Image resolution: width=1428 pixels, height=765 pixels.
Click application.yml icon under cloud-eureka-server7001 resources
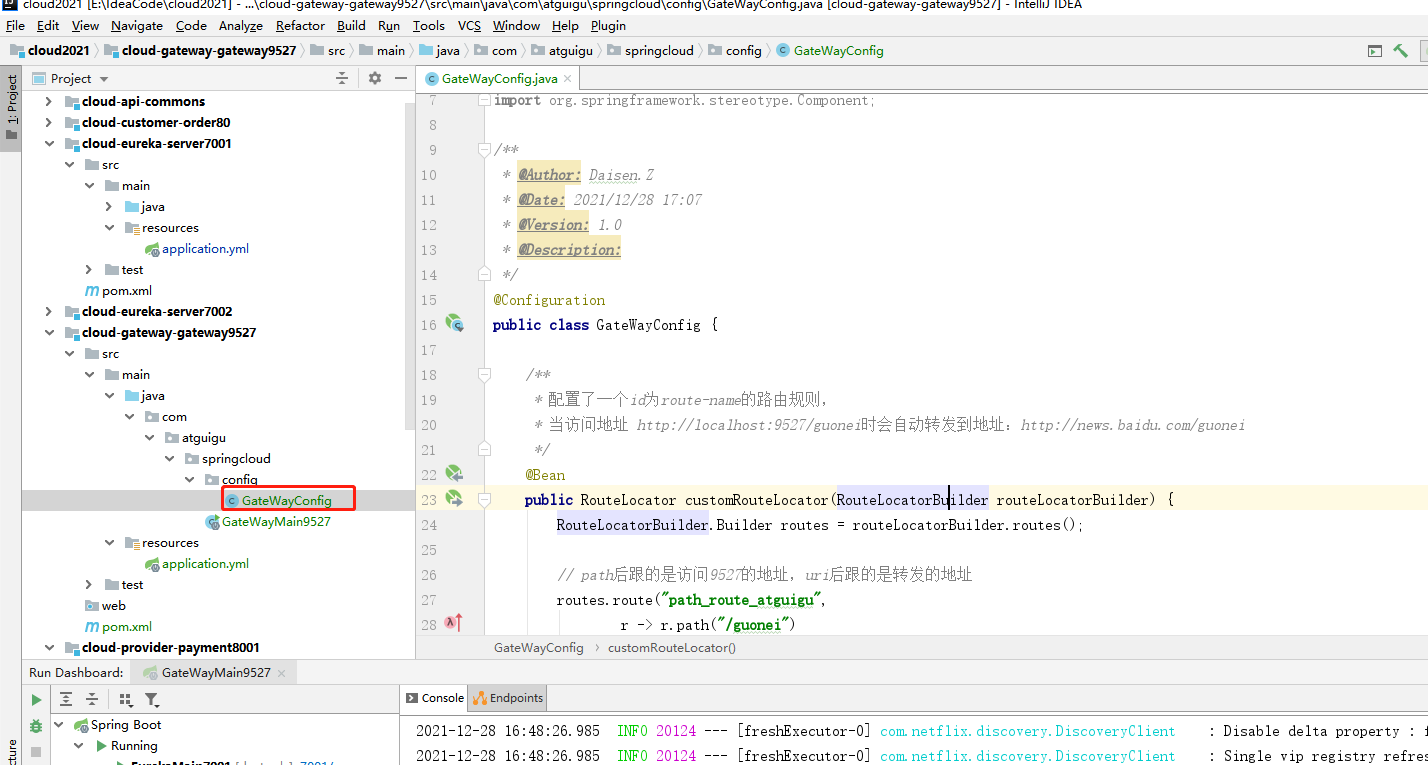pyautogui.click(x=152, y=249)
